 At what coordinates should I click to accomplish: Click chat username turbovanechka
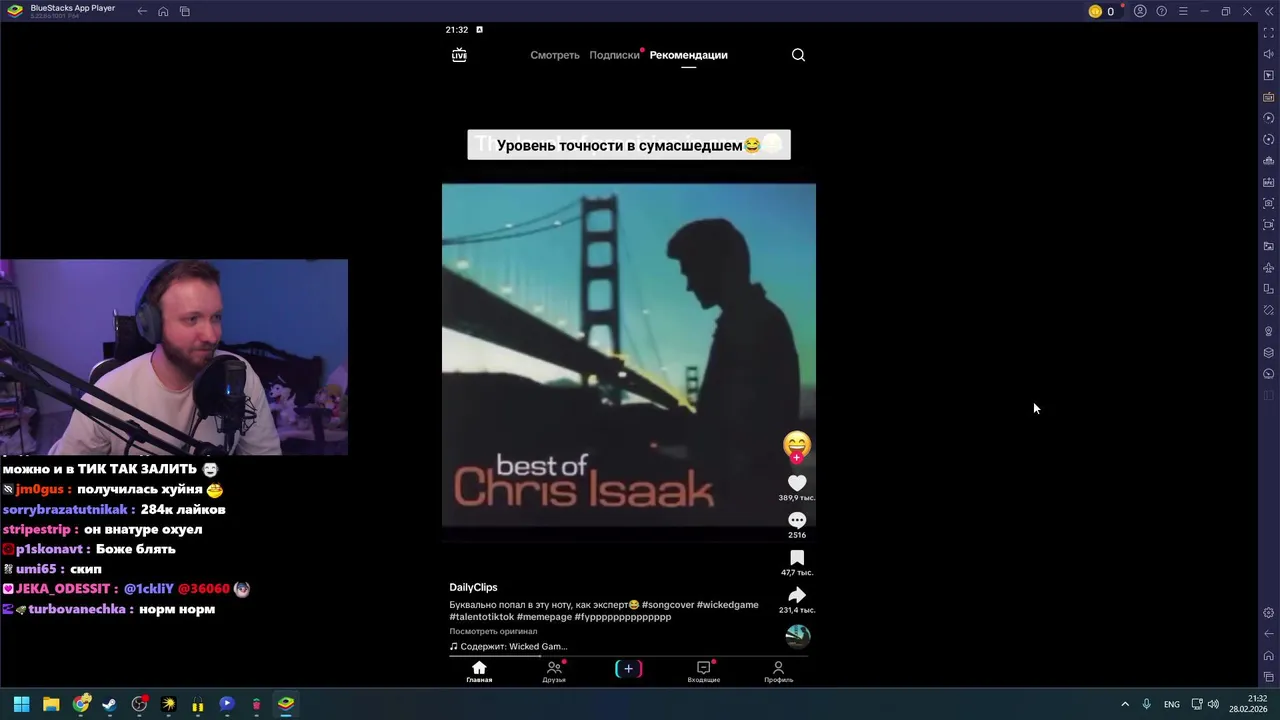tap(77, 609)
